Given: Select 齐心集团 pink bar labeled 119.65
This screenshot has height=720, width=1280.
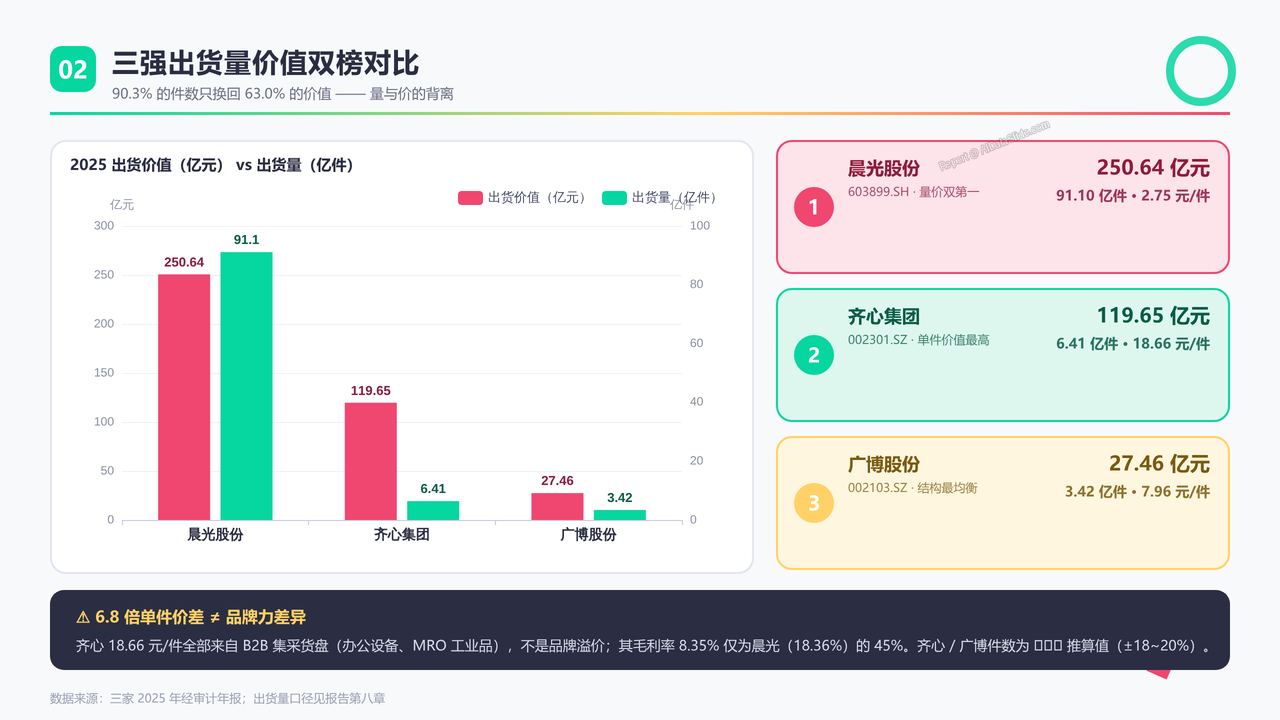Looking at the screenshot, I should pyautogui.click(x=371, y=461).
